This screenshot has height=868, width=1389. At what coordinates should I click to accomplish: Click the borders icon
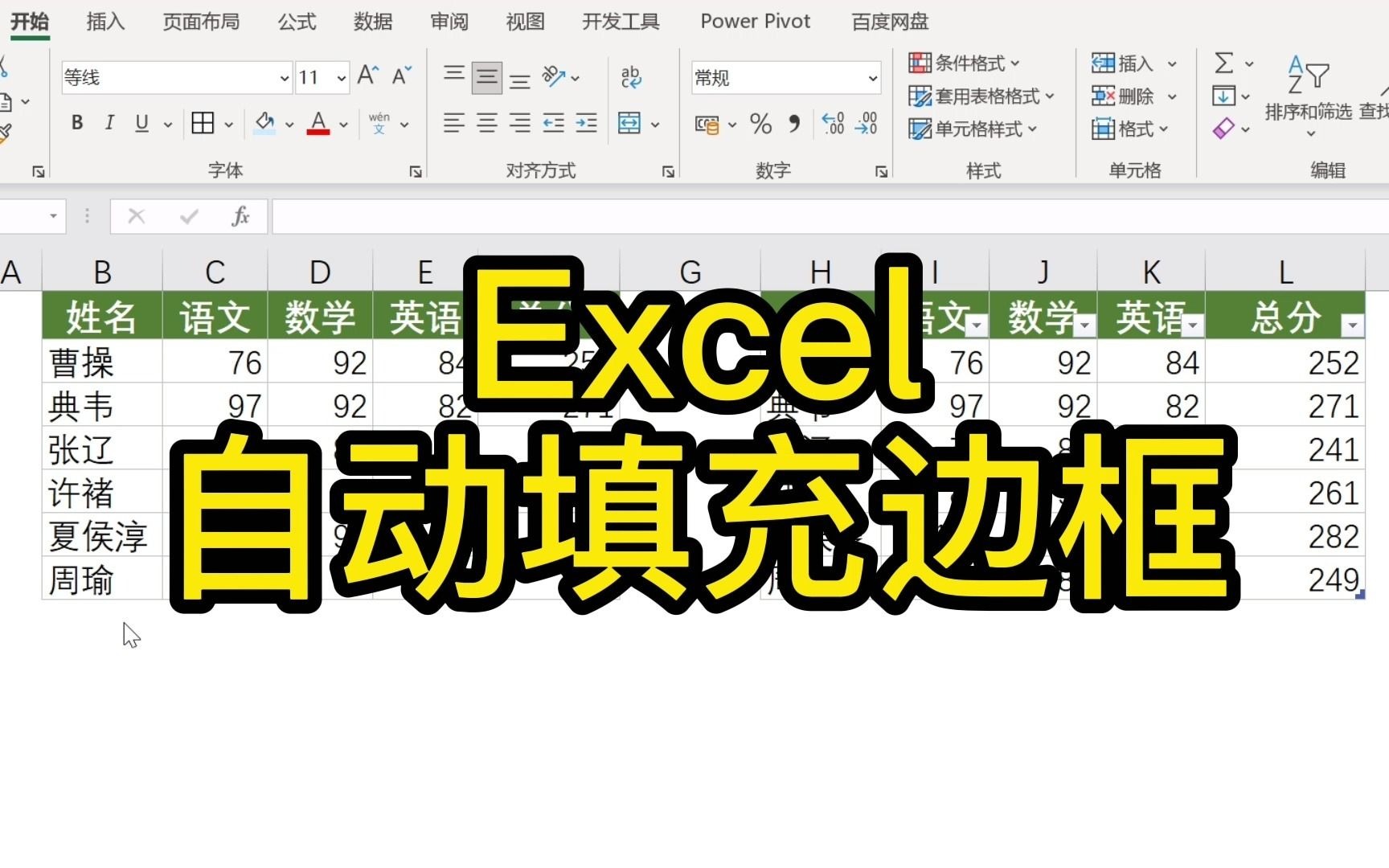(x=203, y=123)
